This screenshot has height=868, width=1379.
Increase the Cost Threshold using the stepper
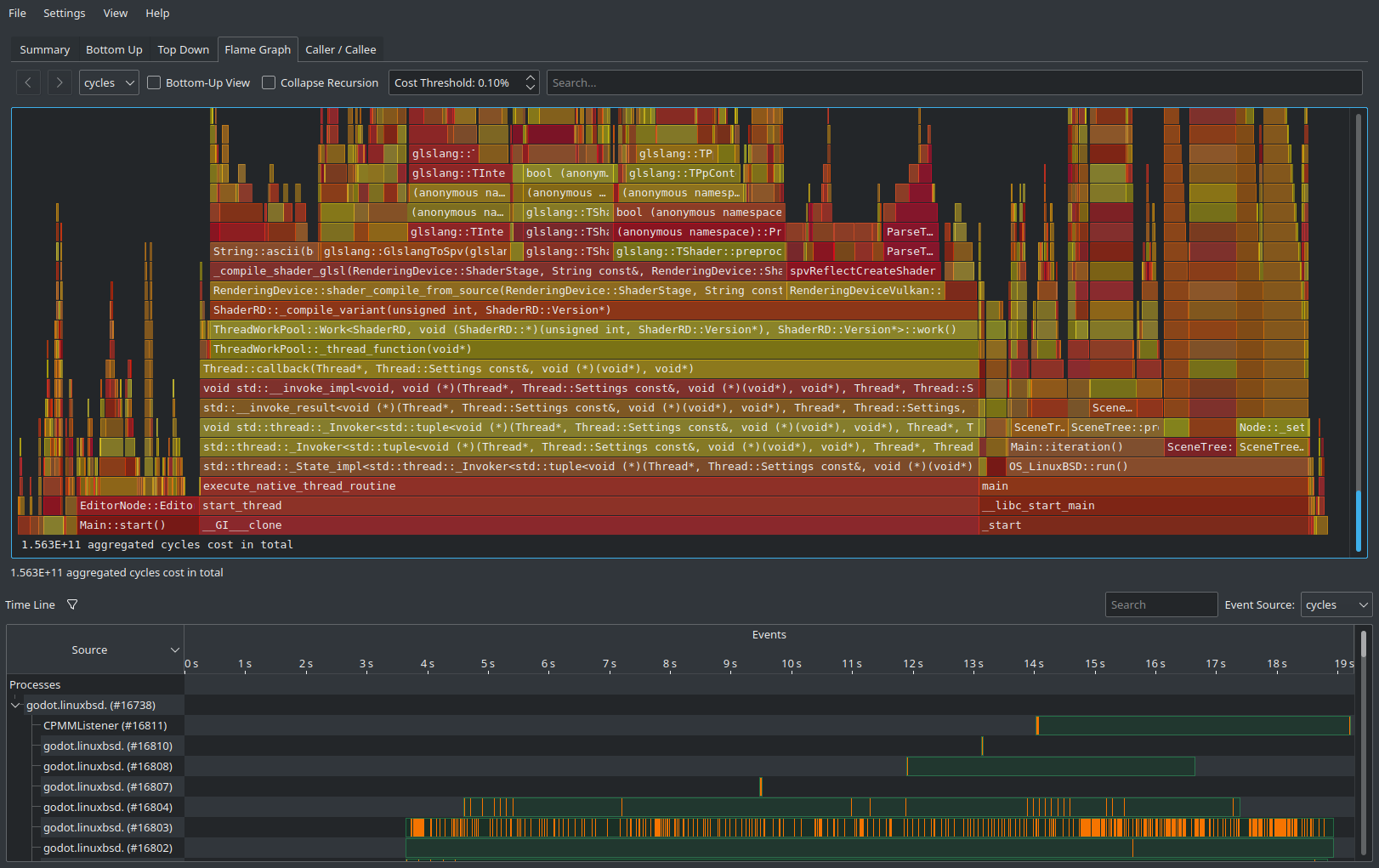click(530, 77)
